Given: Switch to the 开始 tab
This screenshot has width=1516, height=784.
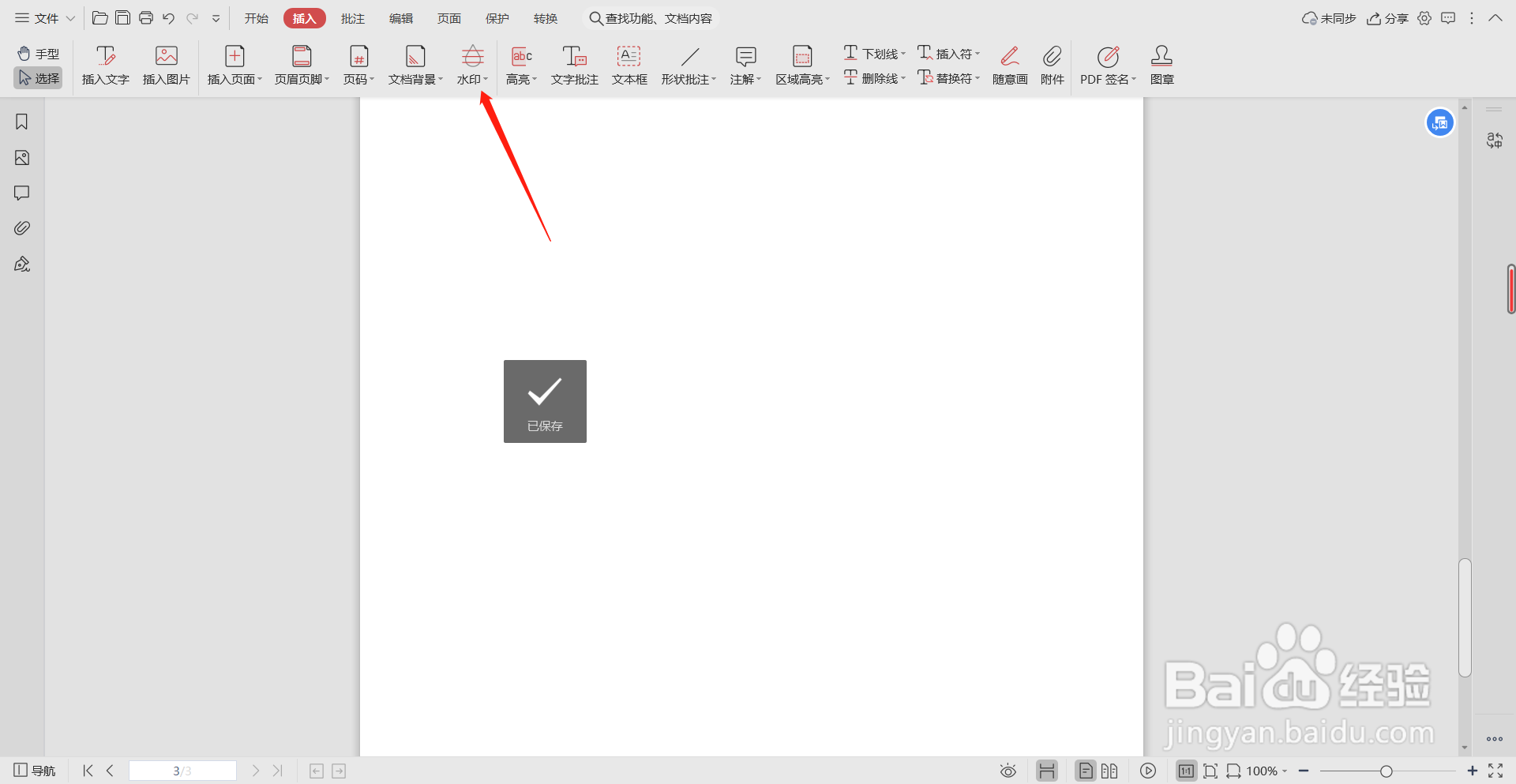Looking at the screenshot, I should pos(256,18).
